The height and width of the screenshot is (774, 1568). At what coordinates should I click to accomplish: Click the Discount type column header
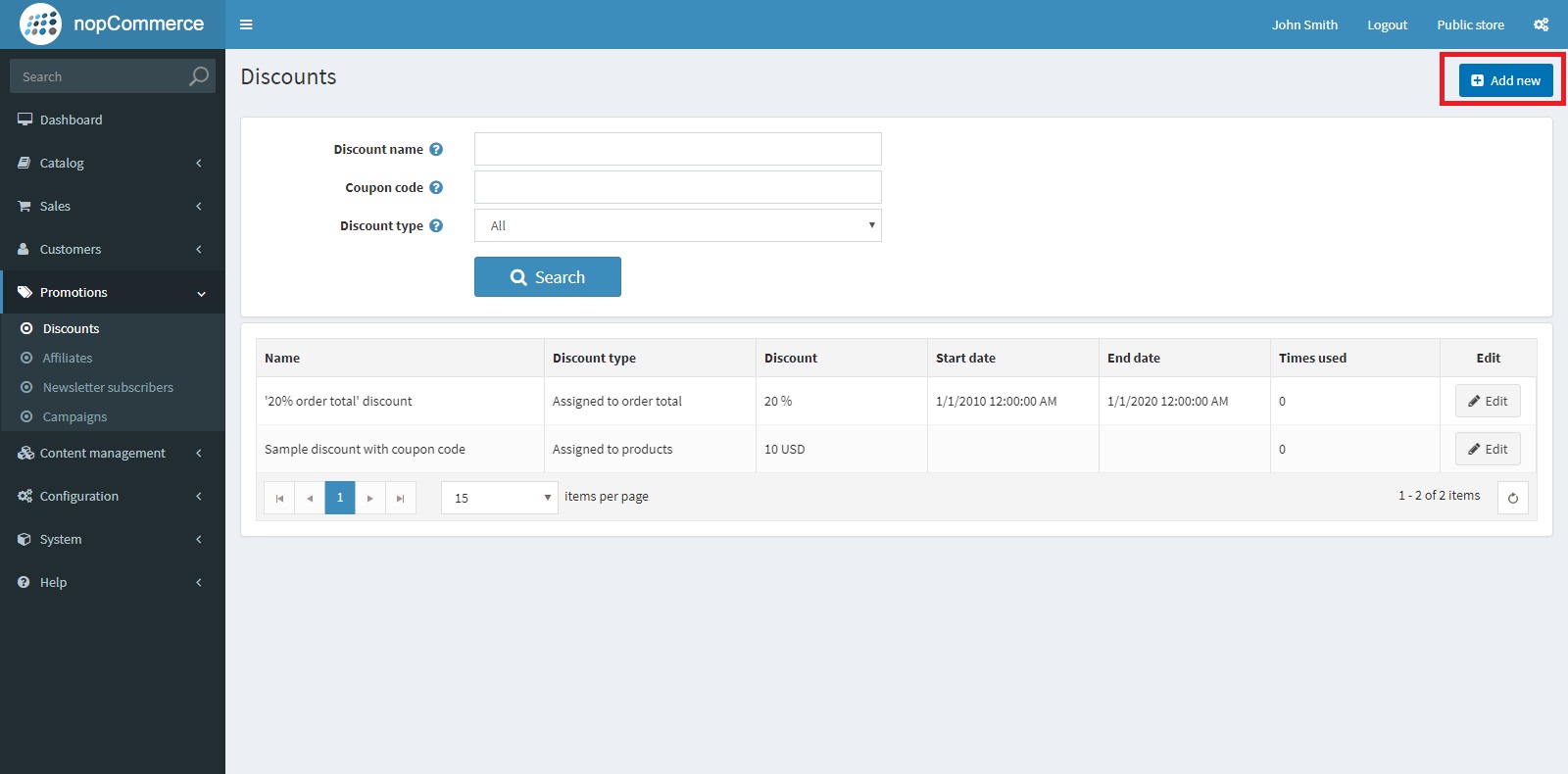(x=650, y=358)
